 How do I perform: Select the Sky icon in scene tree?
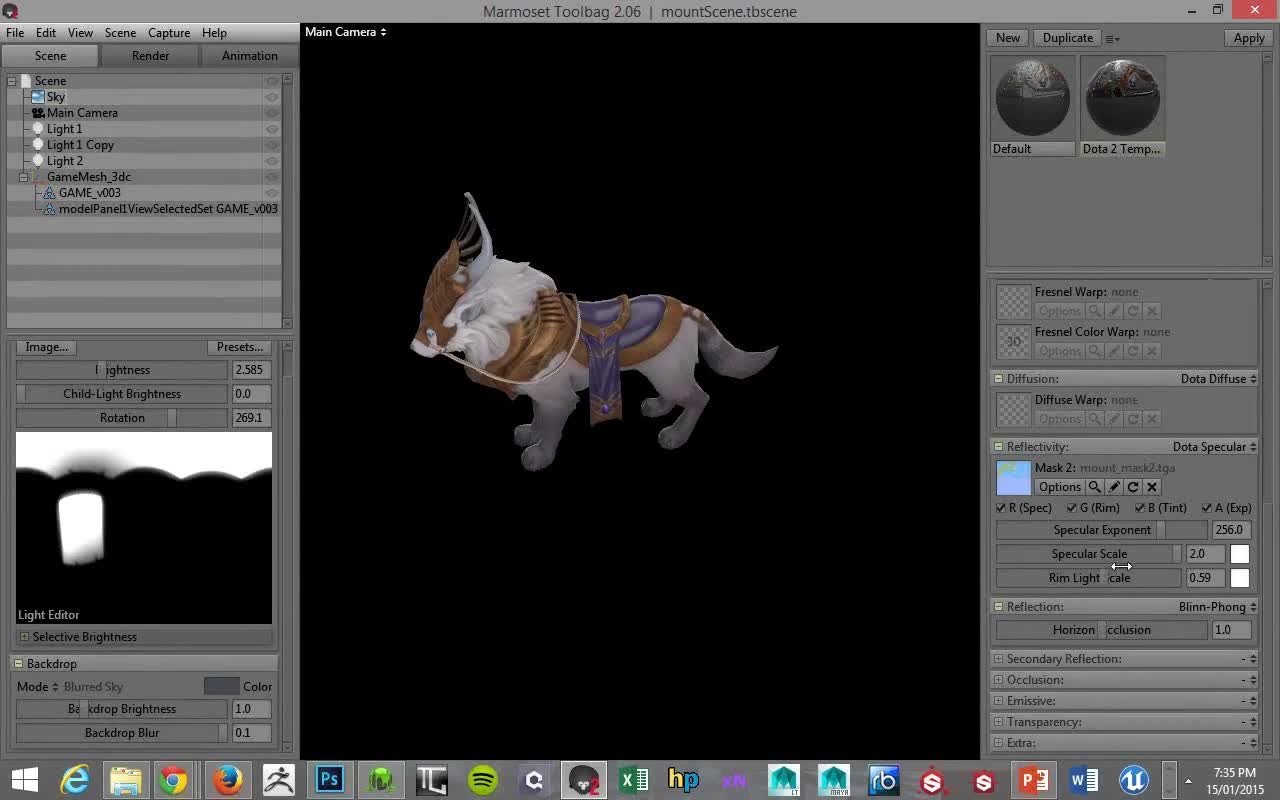pyautogui.click(x=38, y=97)
